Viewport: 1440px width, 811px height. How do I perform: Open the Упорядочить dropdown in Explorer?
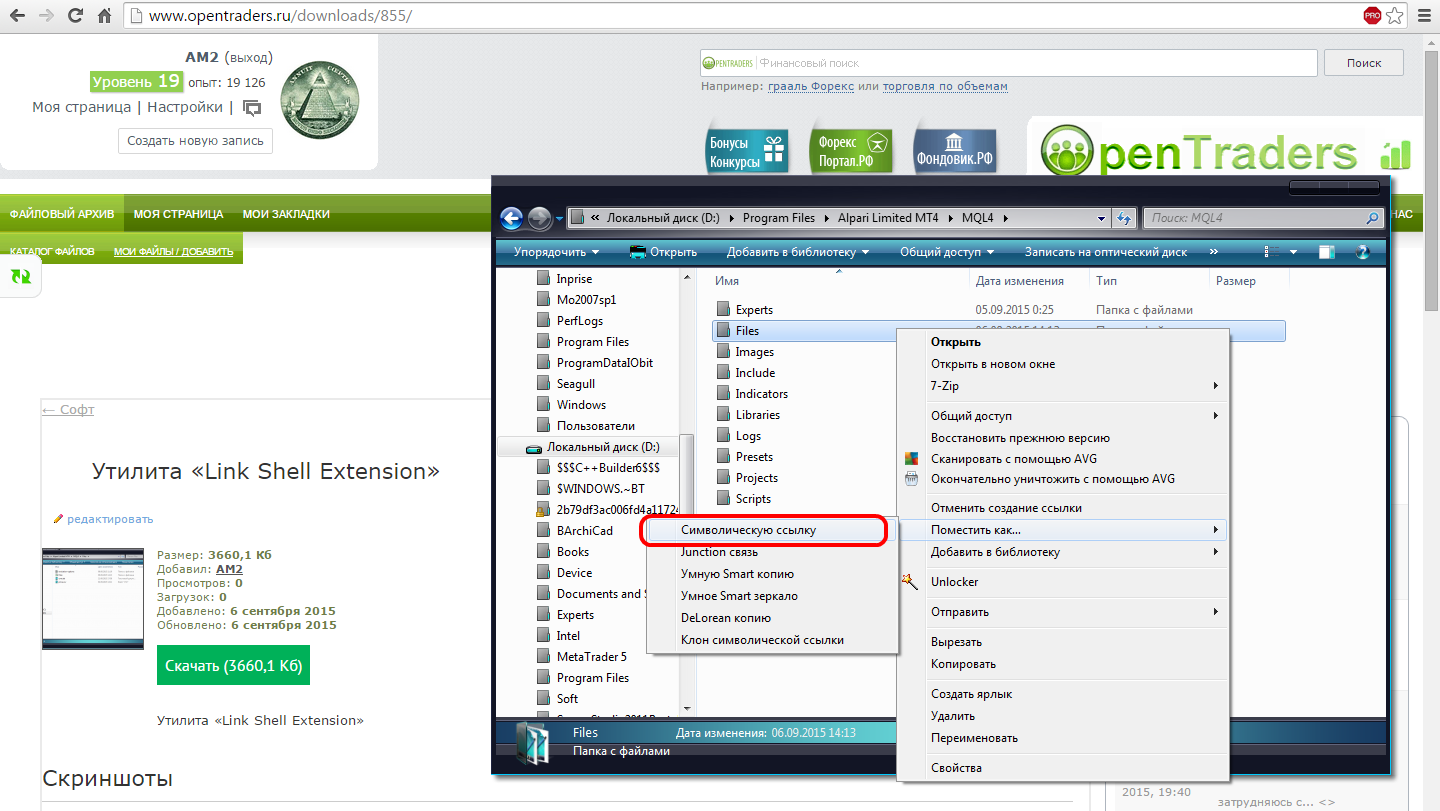pos(556,252)
